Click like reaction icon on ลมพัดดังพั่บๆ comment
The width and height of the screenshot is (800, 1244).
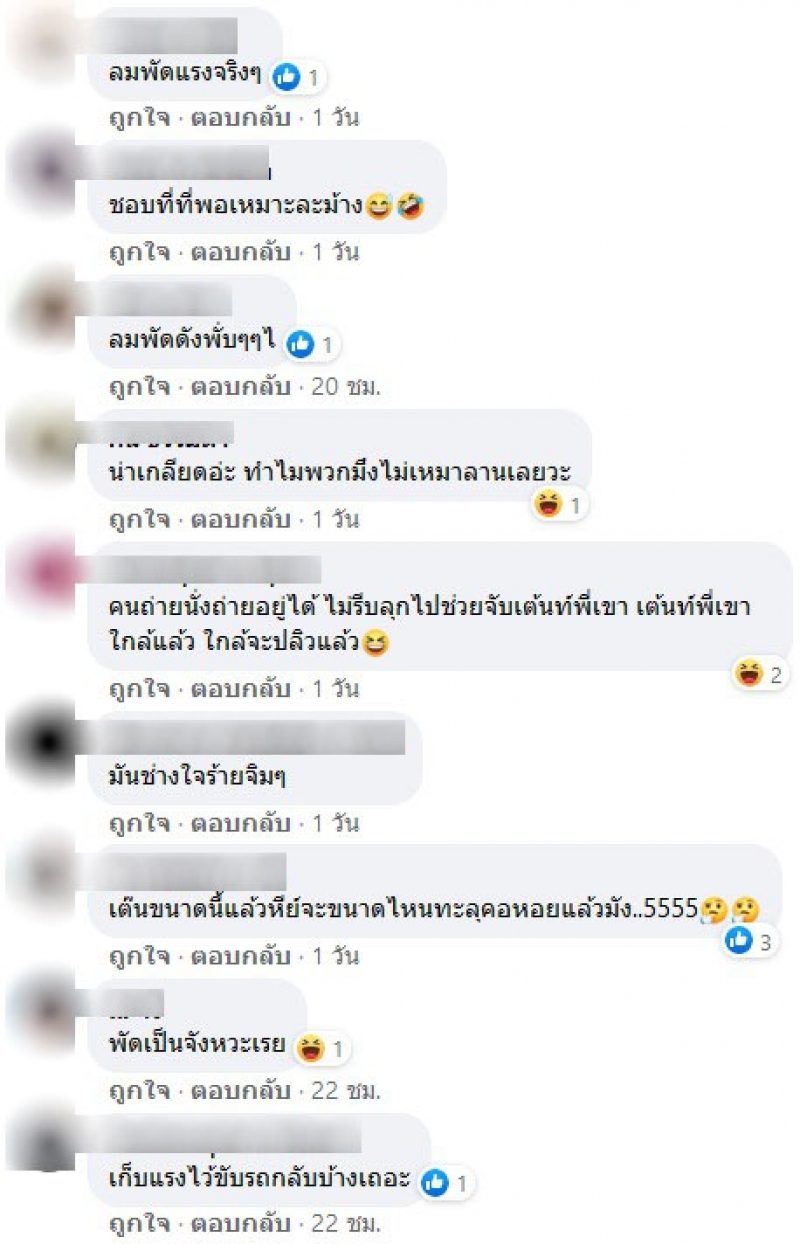tap(300, 345)
